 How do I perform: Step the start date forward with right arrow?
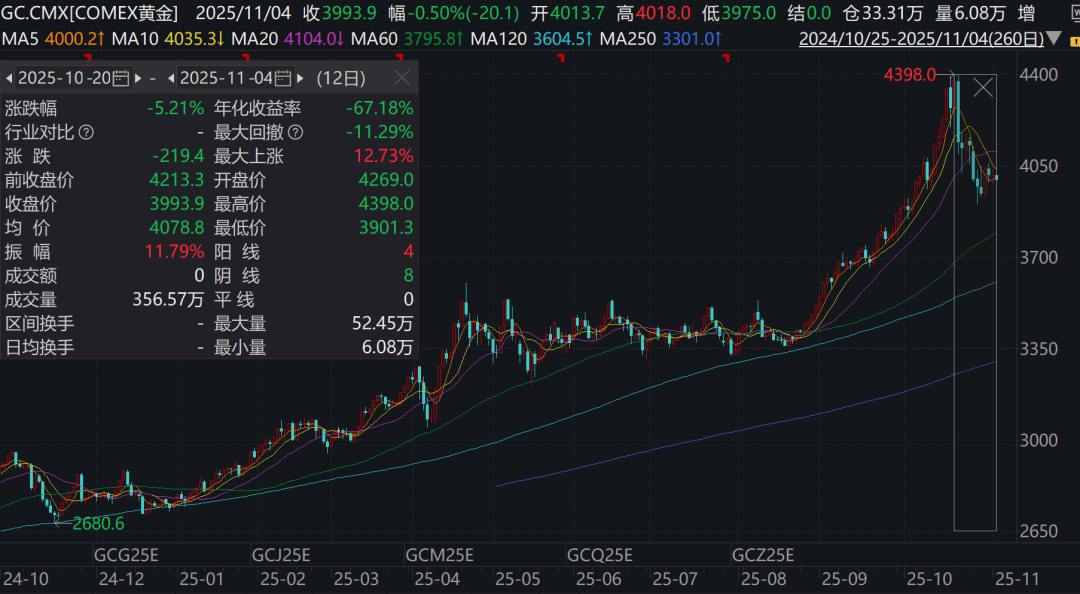(138, 77)
